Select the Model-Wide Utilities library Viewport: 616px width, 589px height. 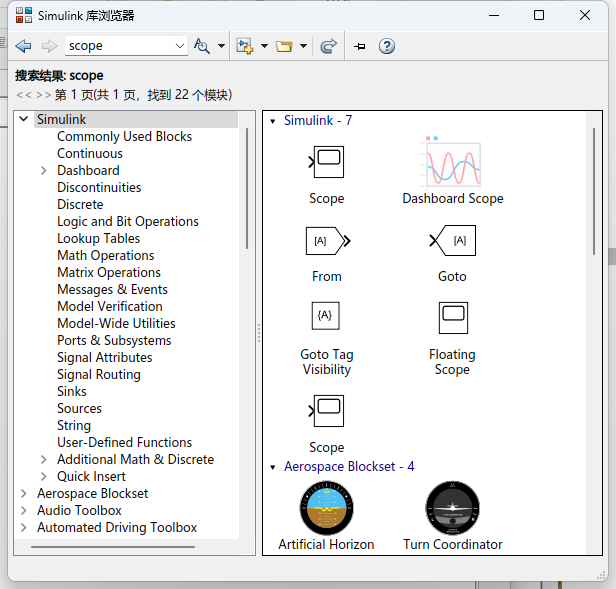[116, 323]
